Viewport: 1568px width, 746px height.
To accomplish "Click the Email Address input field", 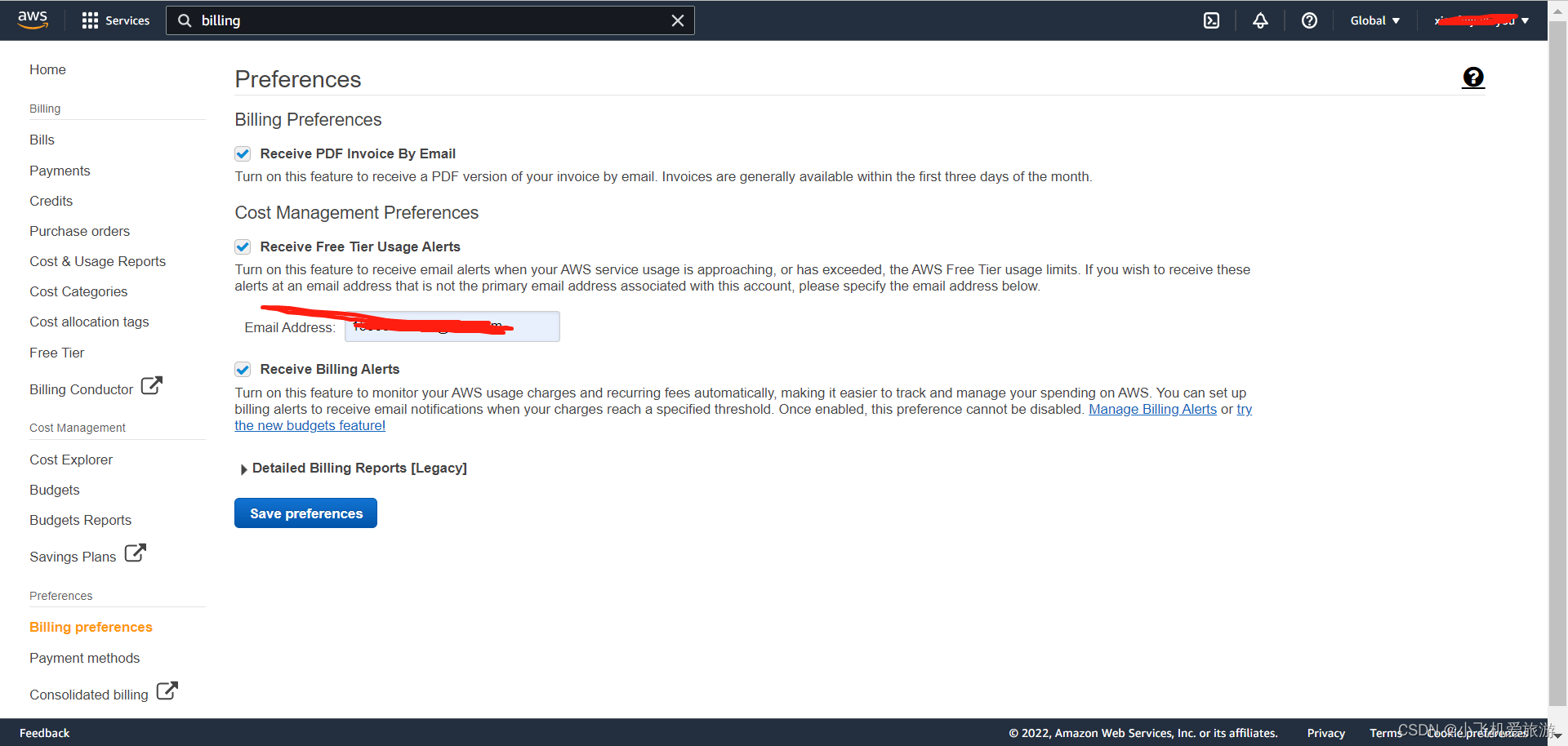I will (452, 327).
